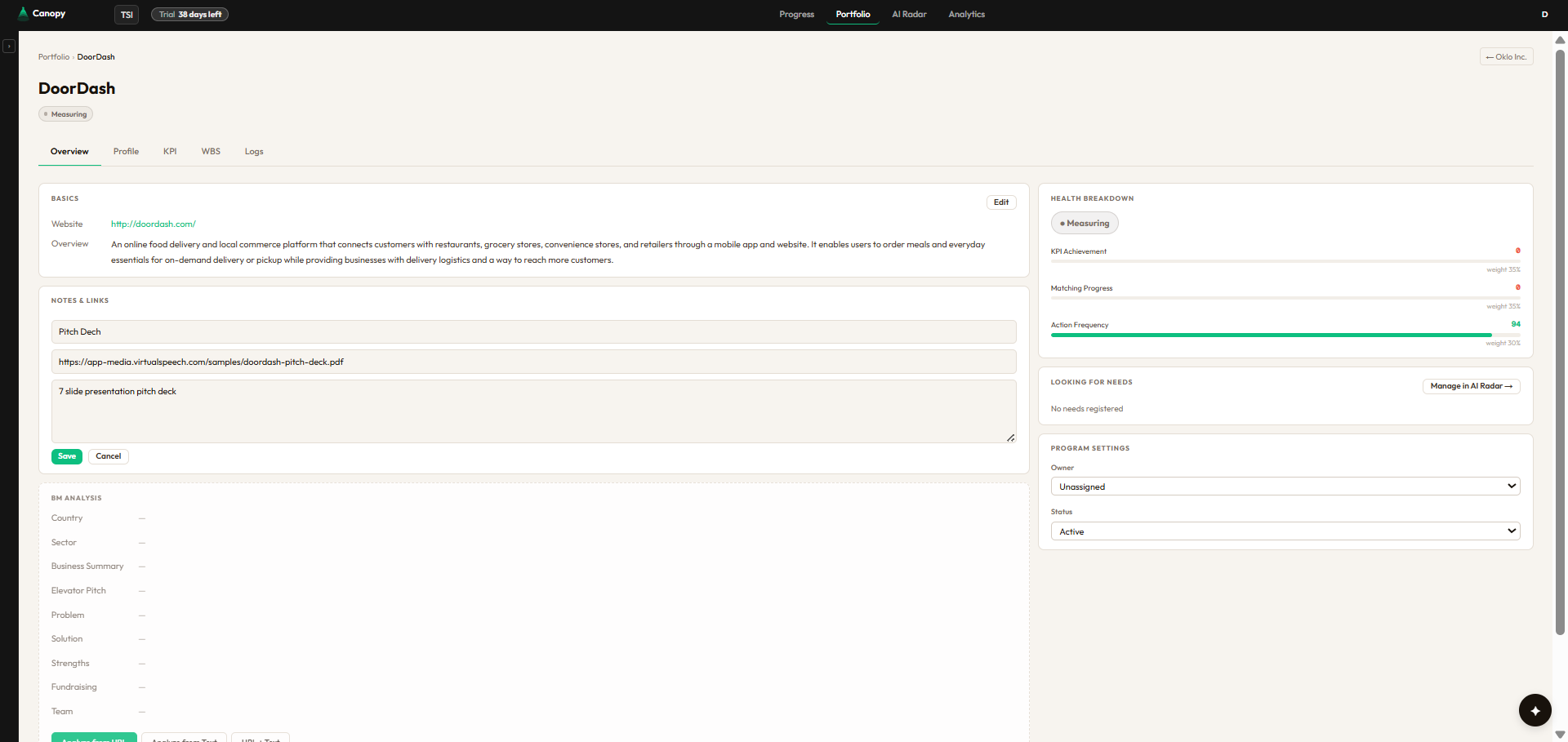Click the "Solution" row label
Viewport: 1568px width, 742px height.
67,639
